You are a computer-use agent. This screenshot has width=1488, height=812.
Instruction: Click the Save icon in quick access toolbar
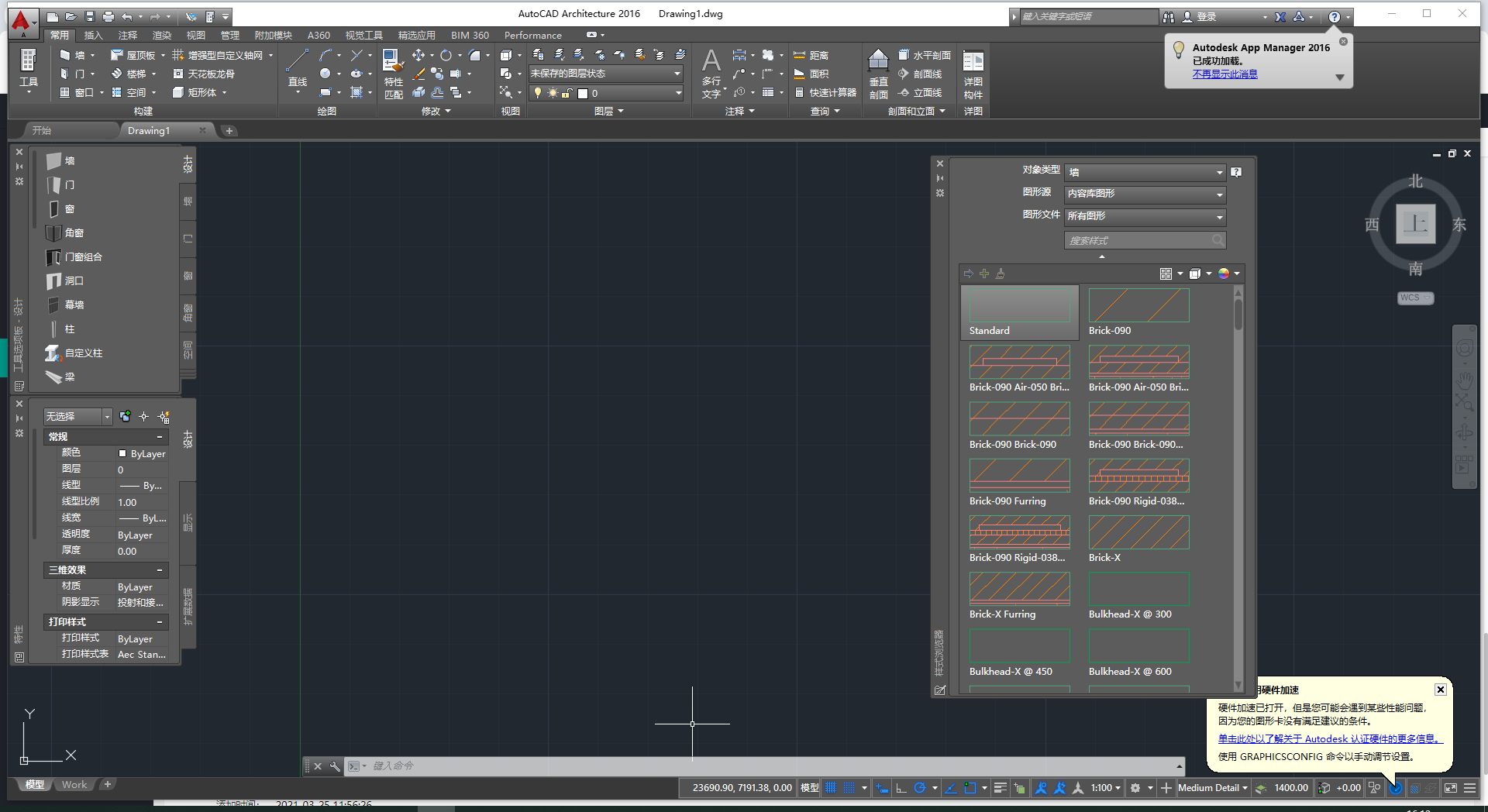(x=90, y=16)
